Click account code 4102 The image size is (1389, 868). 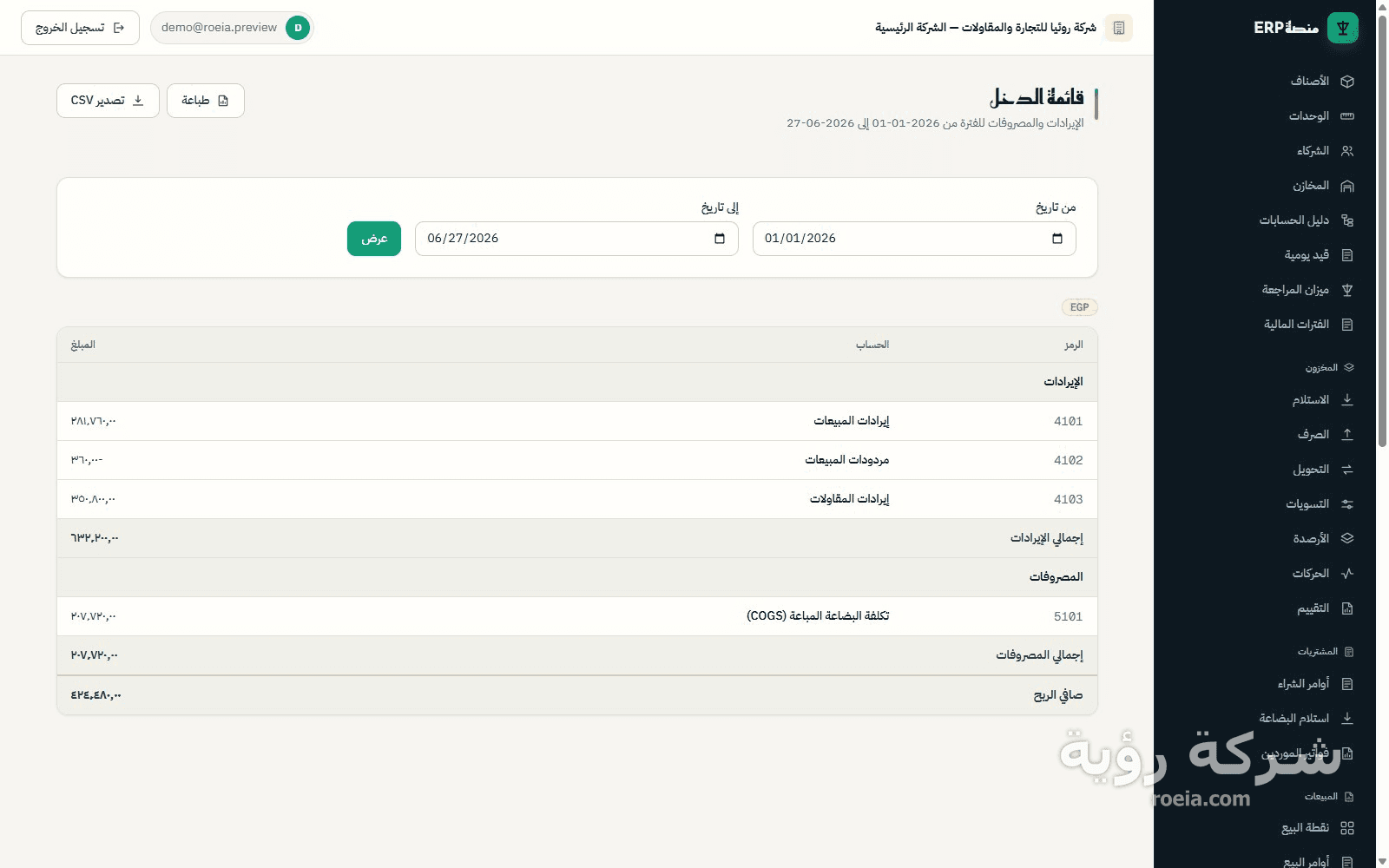tap(1068, 460)
